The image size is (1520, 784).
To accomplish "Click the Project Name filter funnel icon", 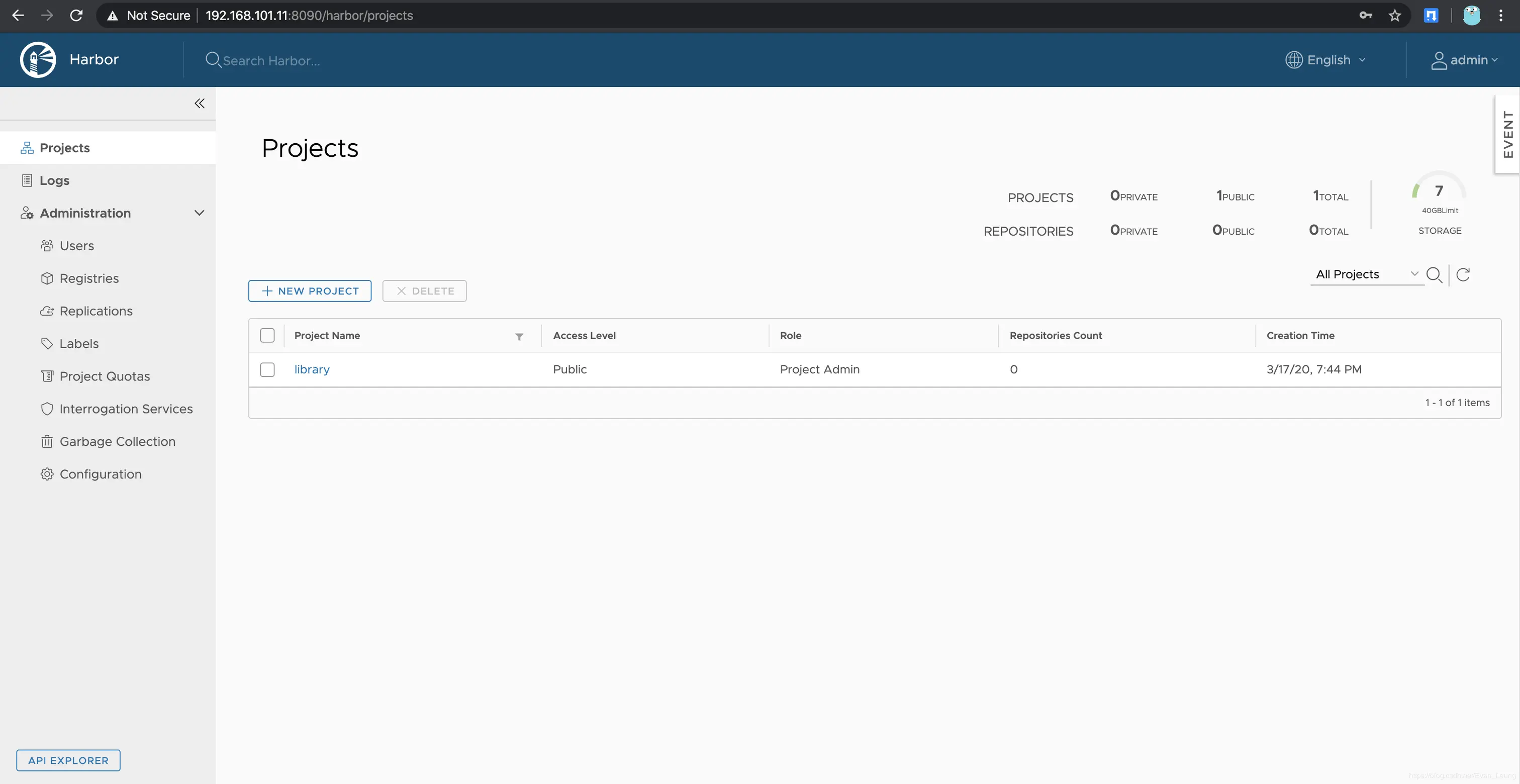I will pyautogui.click(x=519, y=336).
